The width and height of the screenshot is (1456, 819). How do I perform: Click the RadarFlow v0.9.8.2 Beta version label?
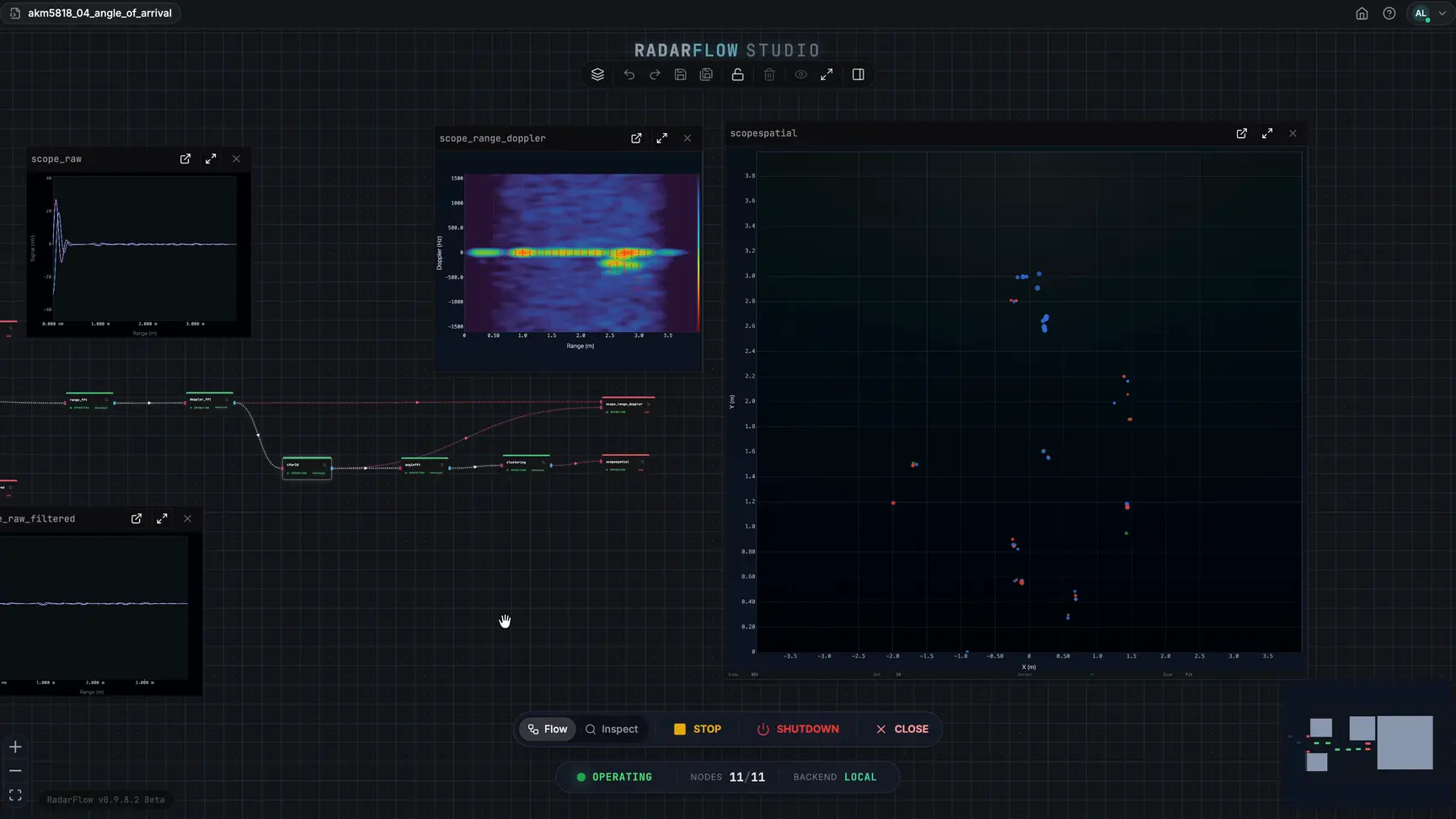point(105,800)
